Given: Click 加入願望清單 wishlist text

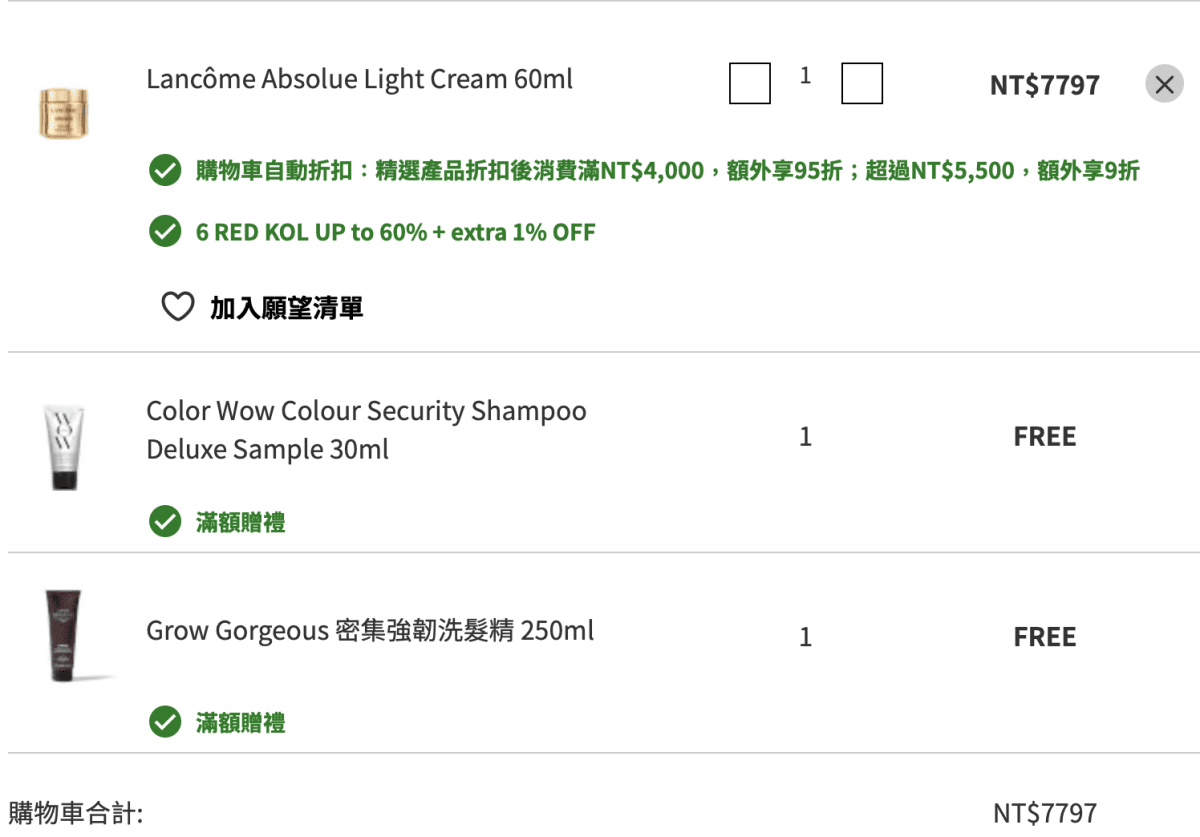Looking at the screenshot, I should tap(286, 308).
